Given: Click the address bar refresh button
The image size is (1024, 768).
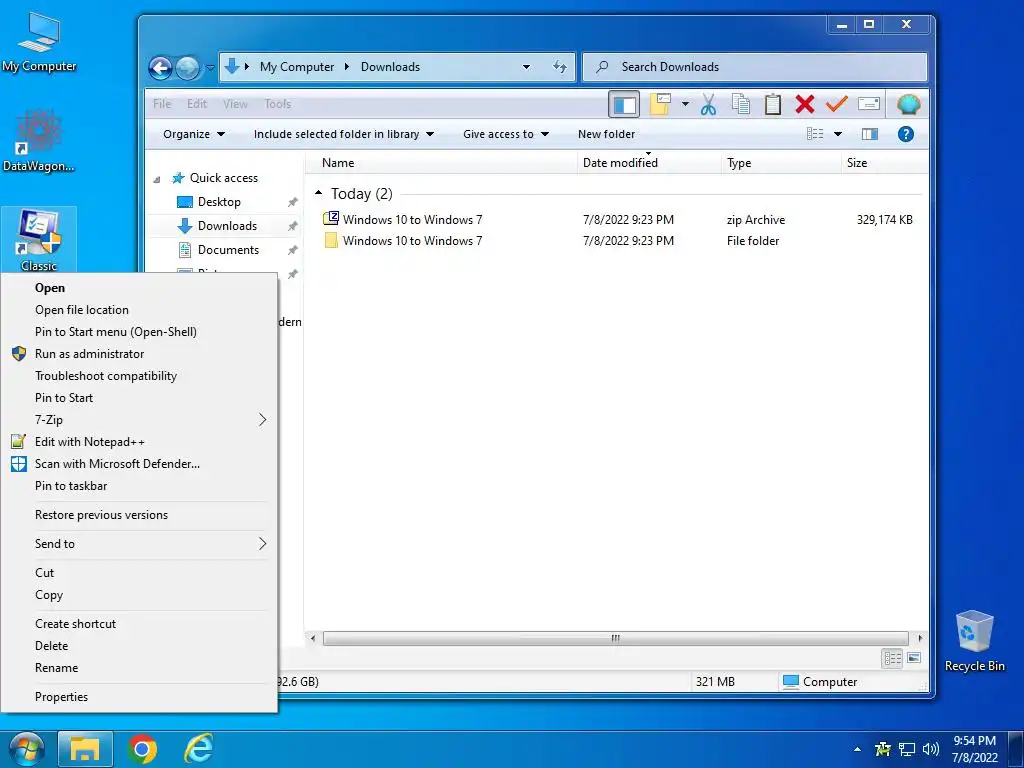Looking at the screenshot, I should tap(560, 67).
